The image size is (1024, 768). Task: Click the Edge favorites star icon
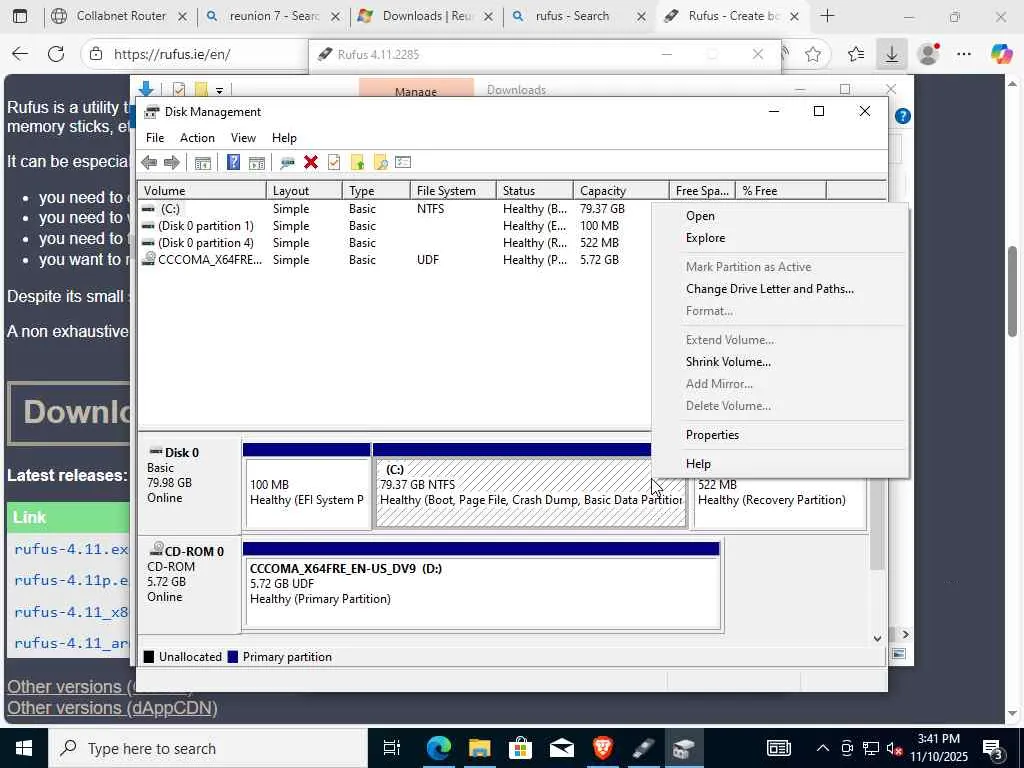[x=813, y=54]
